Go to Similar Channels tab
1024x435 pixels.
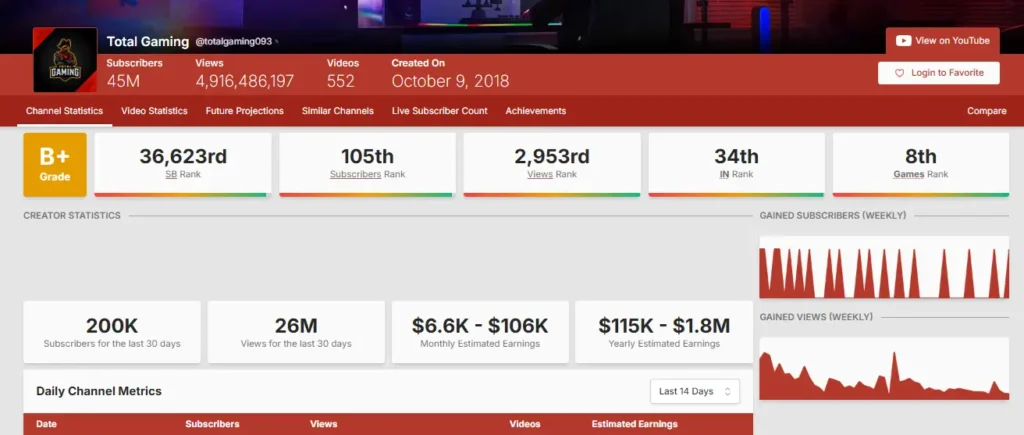[x=338, y=111]
